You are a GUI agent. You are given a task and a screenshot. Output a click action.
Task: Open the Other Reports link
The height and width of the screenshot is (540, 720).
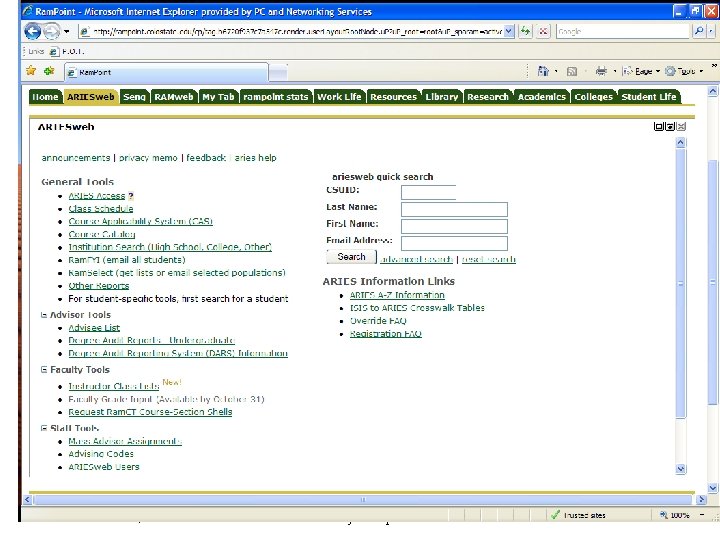[99, 286]
